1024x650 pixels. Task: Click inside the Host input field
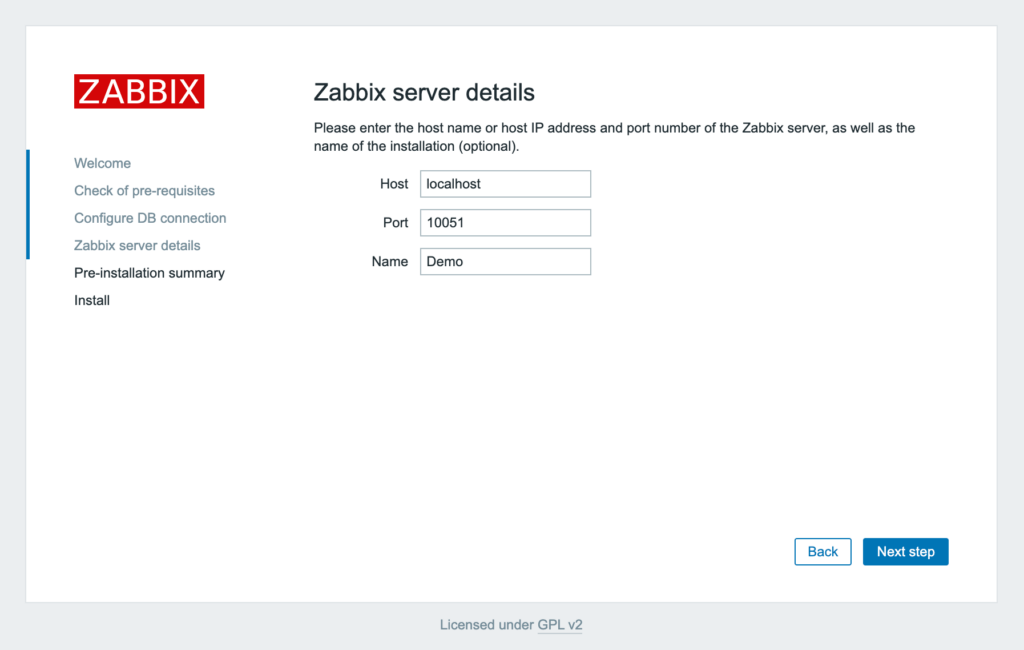coord(505,183)
